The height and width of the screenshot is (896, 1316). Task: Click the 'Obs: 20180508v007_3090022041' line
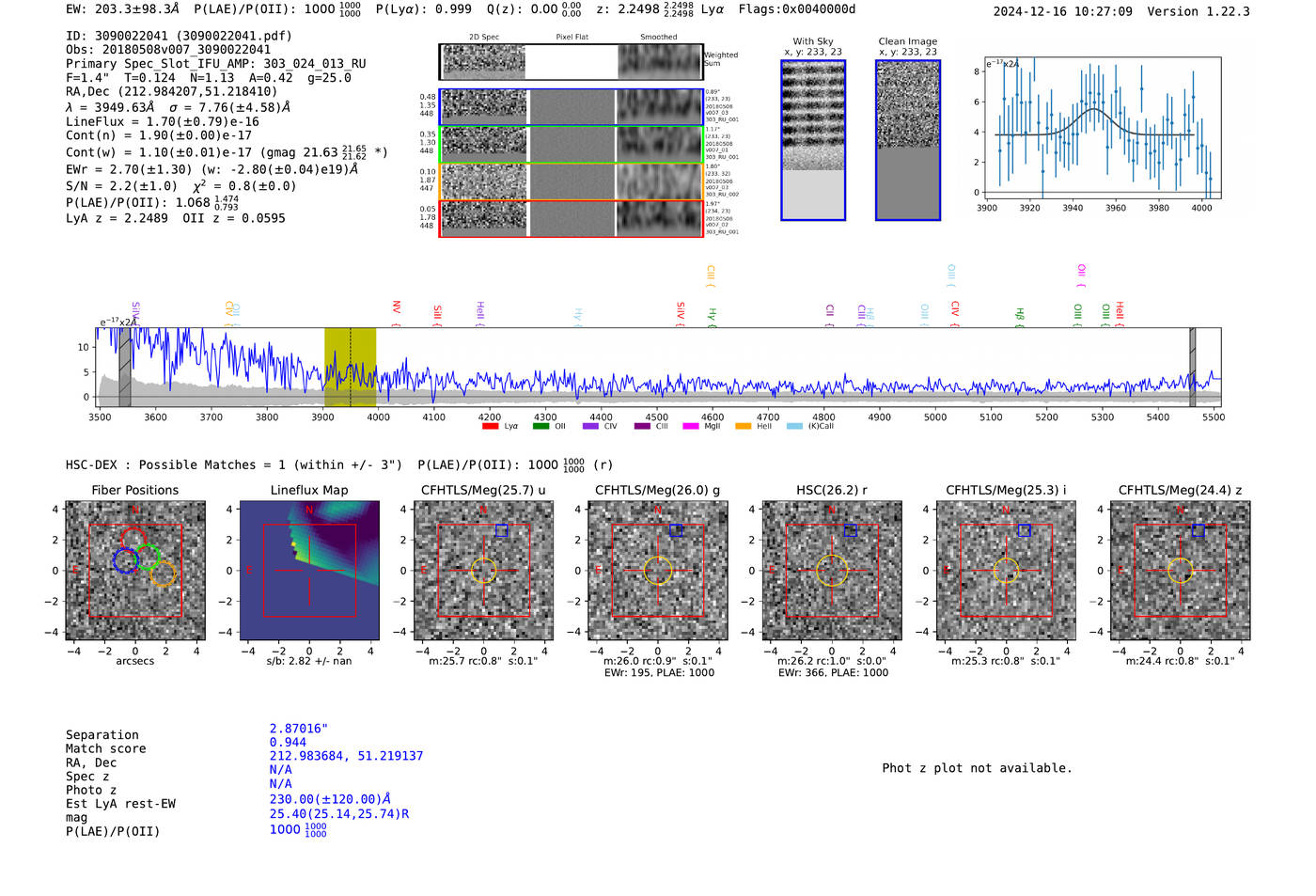click(168, 50)
